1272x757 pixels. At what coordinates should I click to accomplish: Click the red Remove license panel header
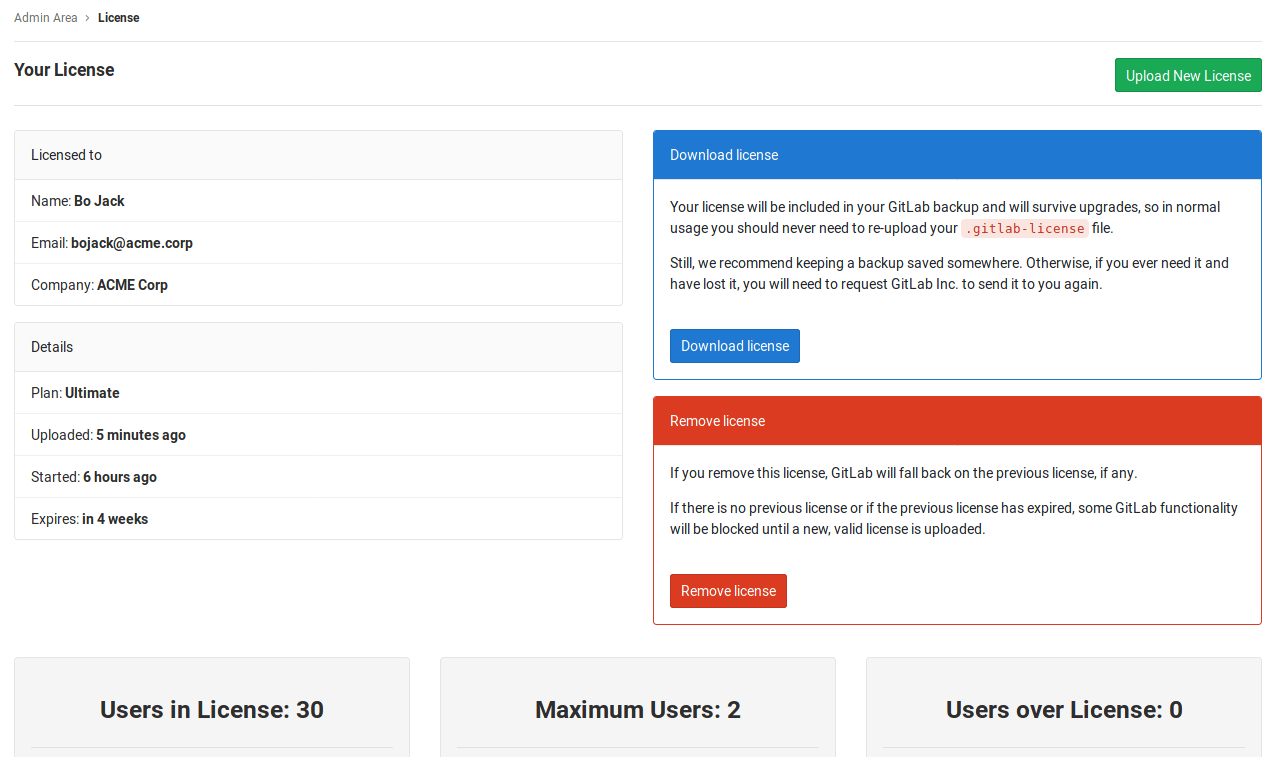[x=957, y=421]
